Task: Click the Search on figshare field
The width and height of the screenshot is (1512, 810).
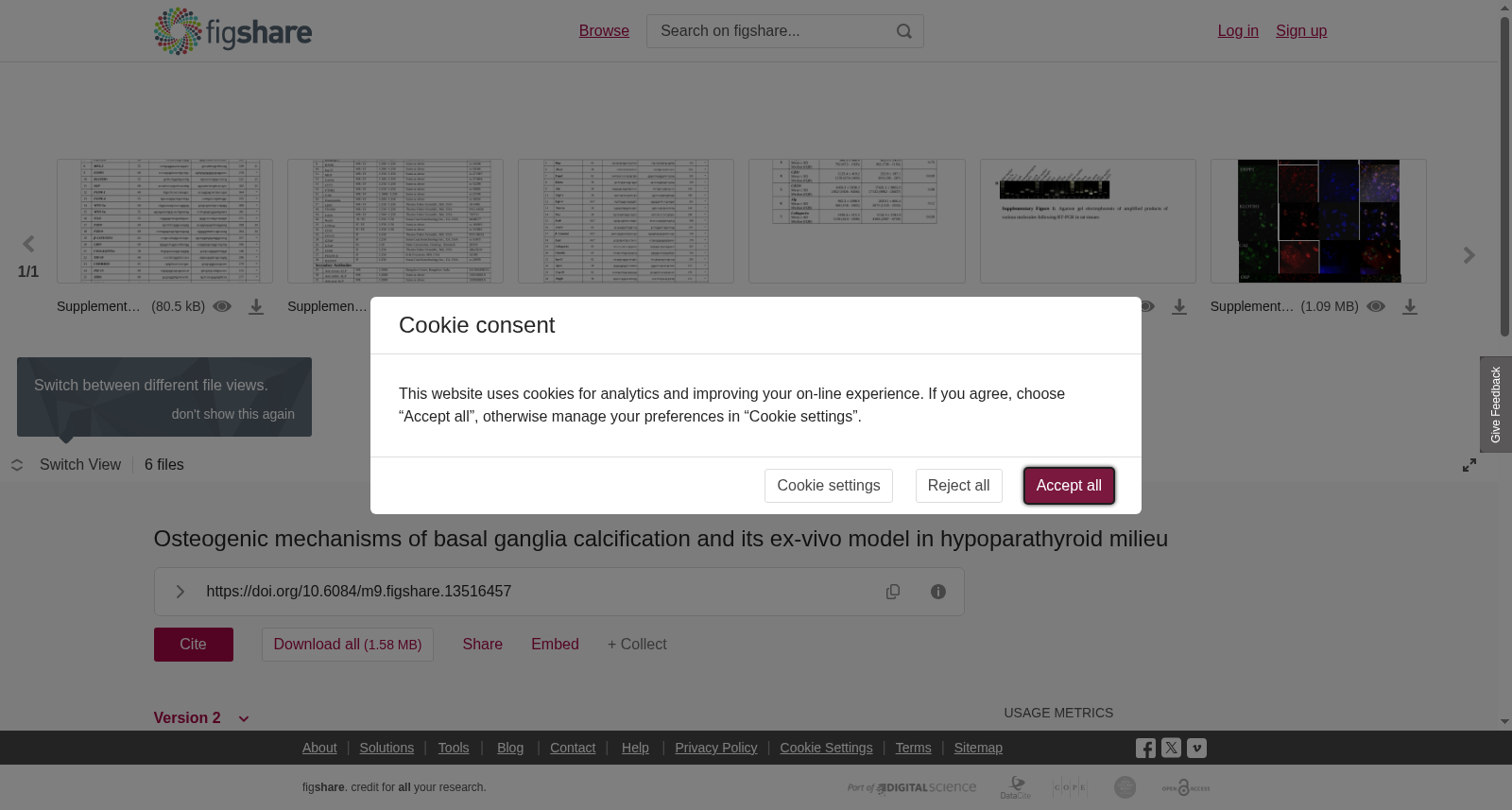Action: pos(770,31)
